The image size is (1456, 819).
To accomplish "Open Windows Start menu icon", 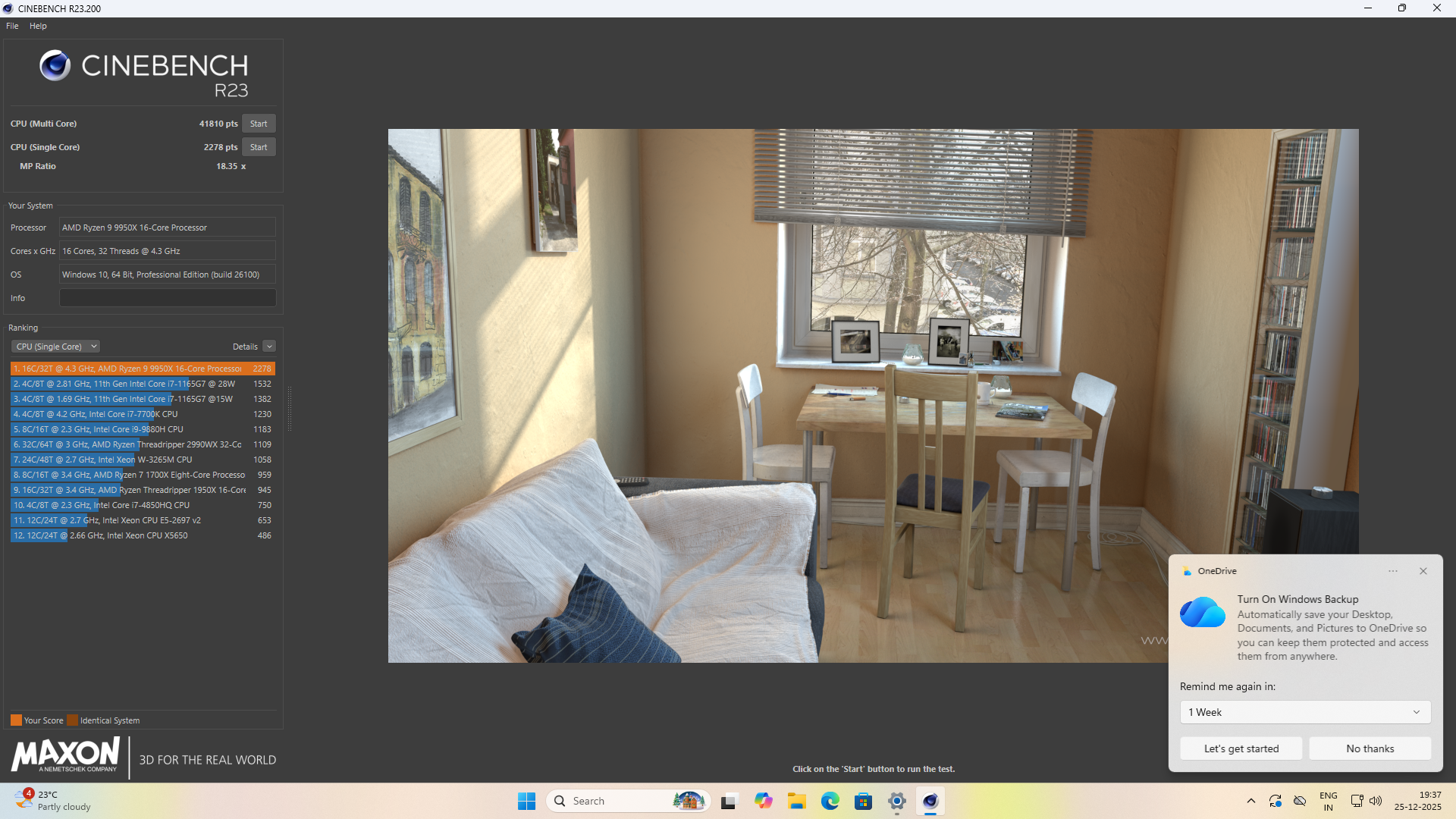I will click(x=526, y=801).
